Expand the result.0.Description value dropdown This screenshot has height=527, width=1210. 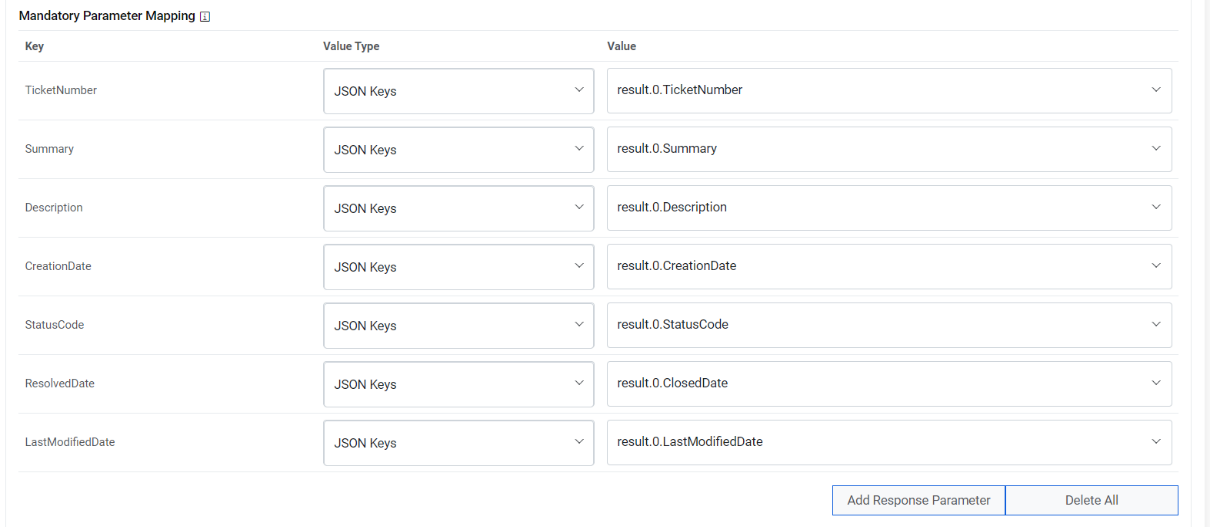pos(888,208)
